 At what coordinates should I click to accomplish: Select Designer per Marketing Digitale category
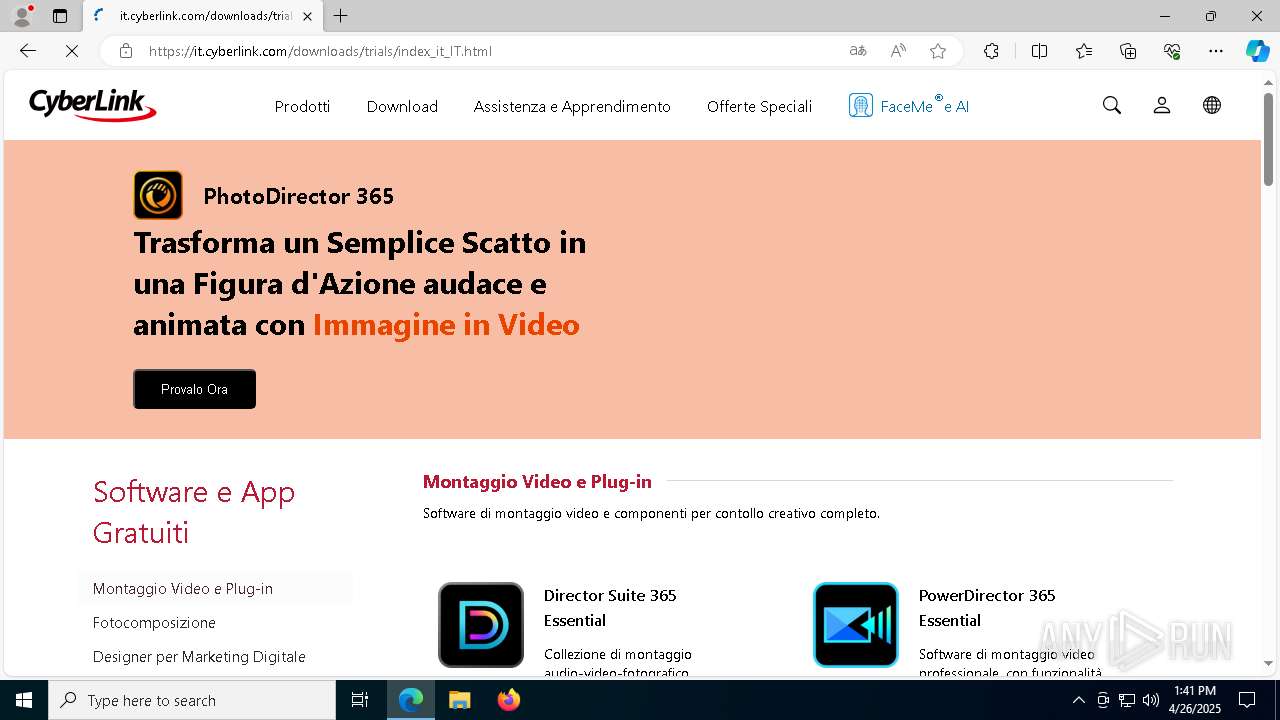[x=199, y=657]
